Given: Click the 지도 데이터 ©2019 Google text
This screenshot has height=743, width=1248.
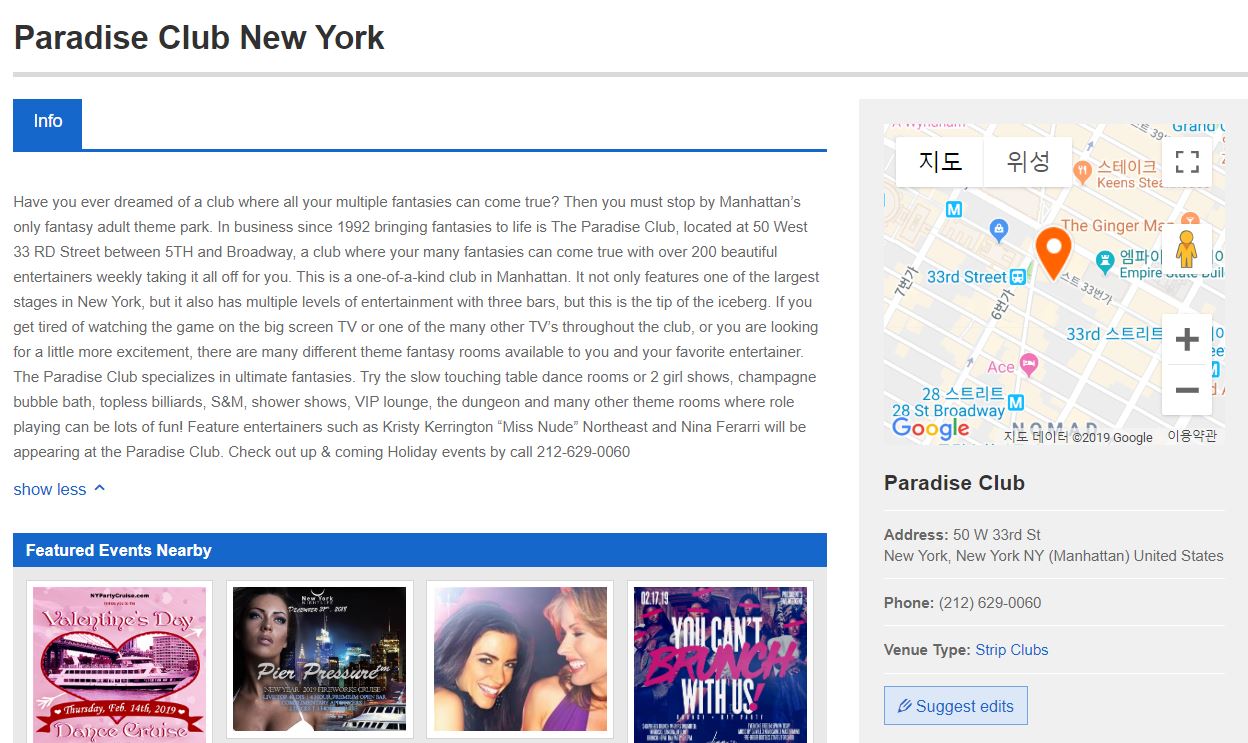Looking at the screenshot, I should (x=1078, y=437).
